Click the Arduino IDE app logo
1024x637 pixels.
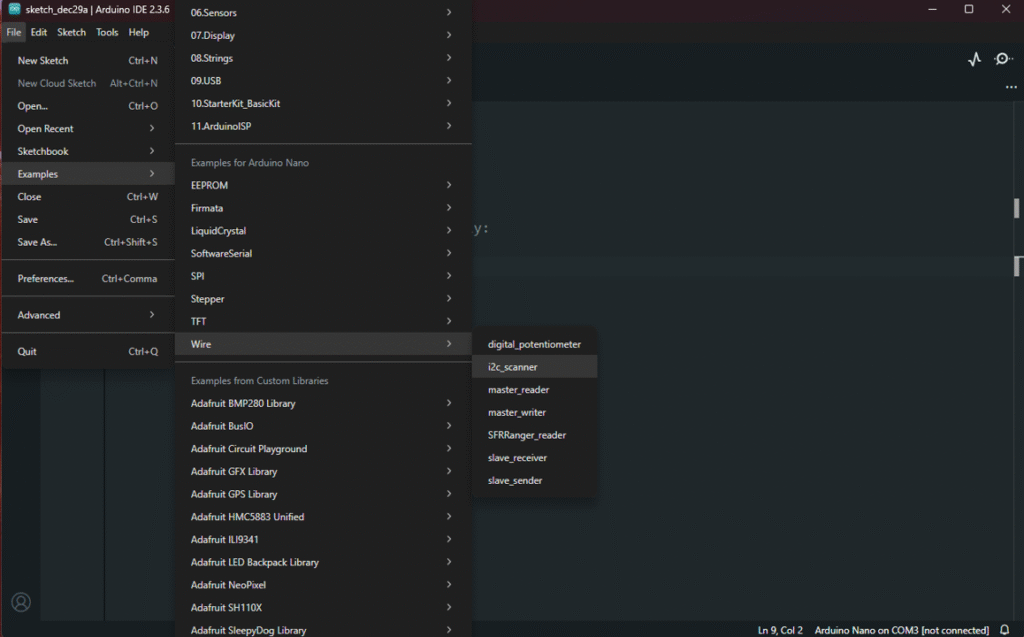pyautogui.click(x=14, y=9)
